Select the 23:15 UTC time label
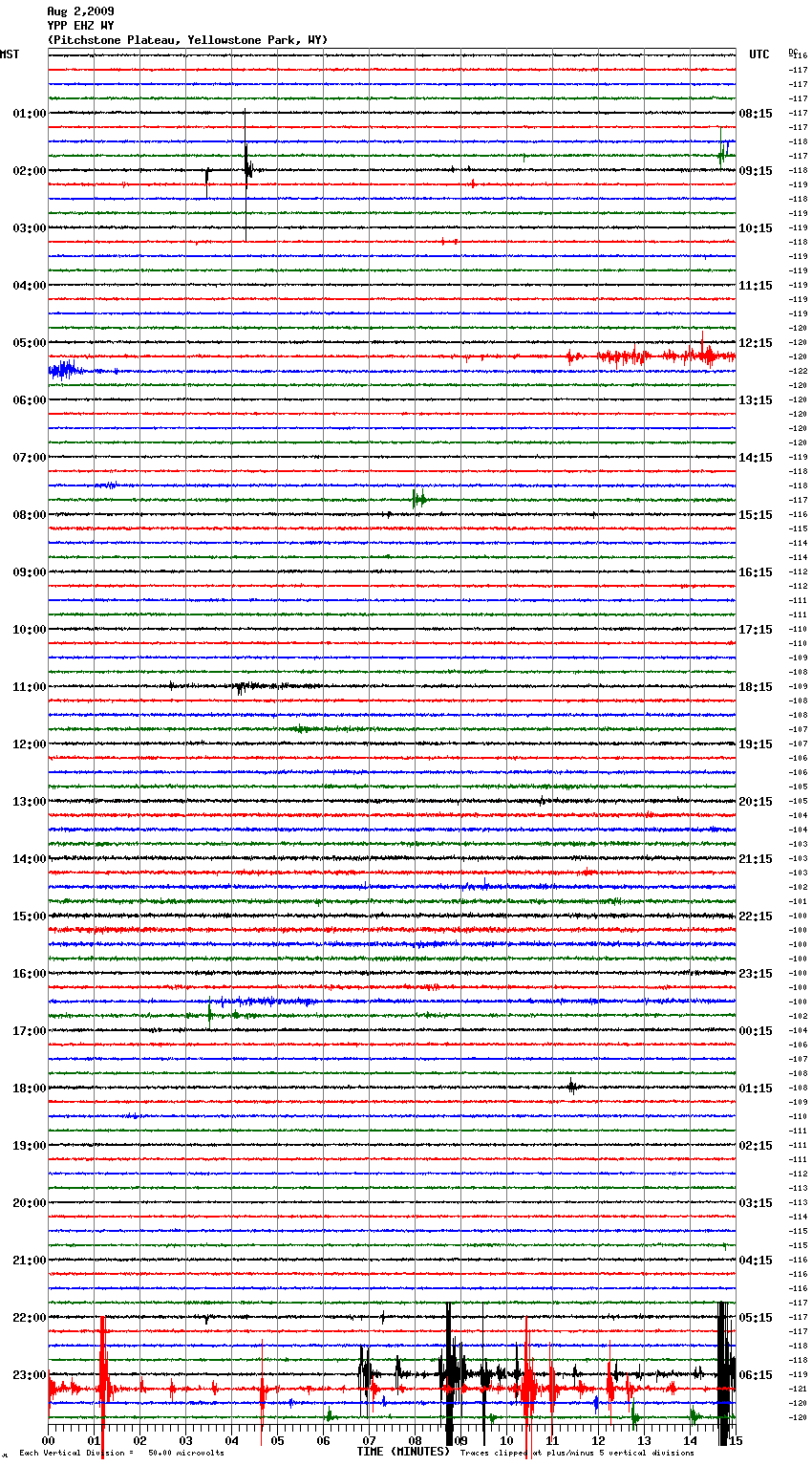812x1466 pixels. pos(756,974)
